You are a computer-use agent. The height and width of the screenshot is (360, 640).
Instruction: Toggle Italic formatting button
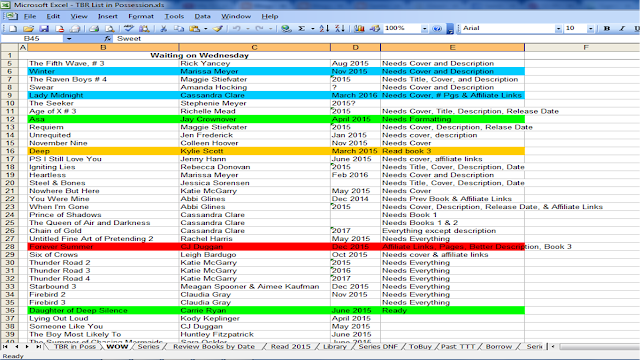tap(622, 29)
